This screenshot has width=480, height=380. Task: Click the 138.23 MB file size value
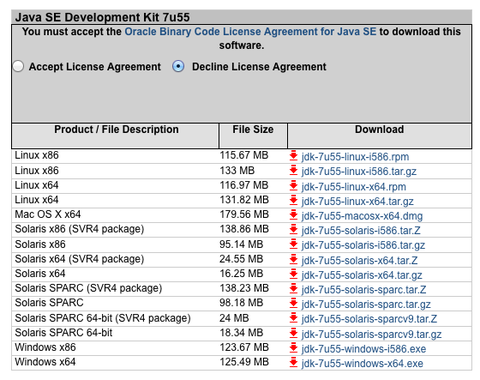(244, 288)
